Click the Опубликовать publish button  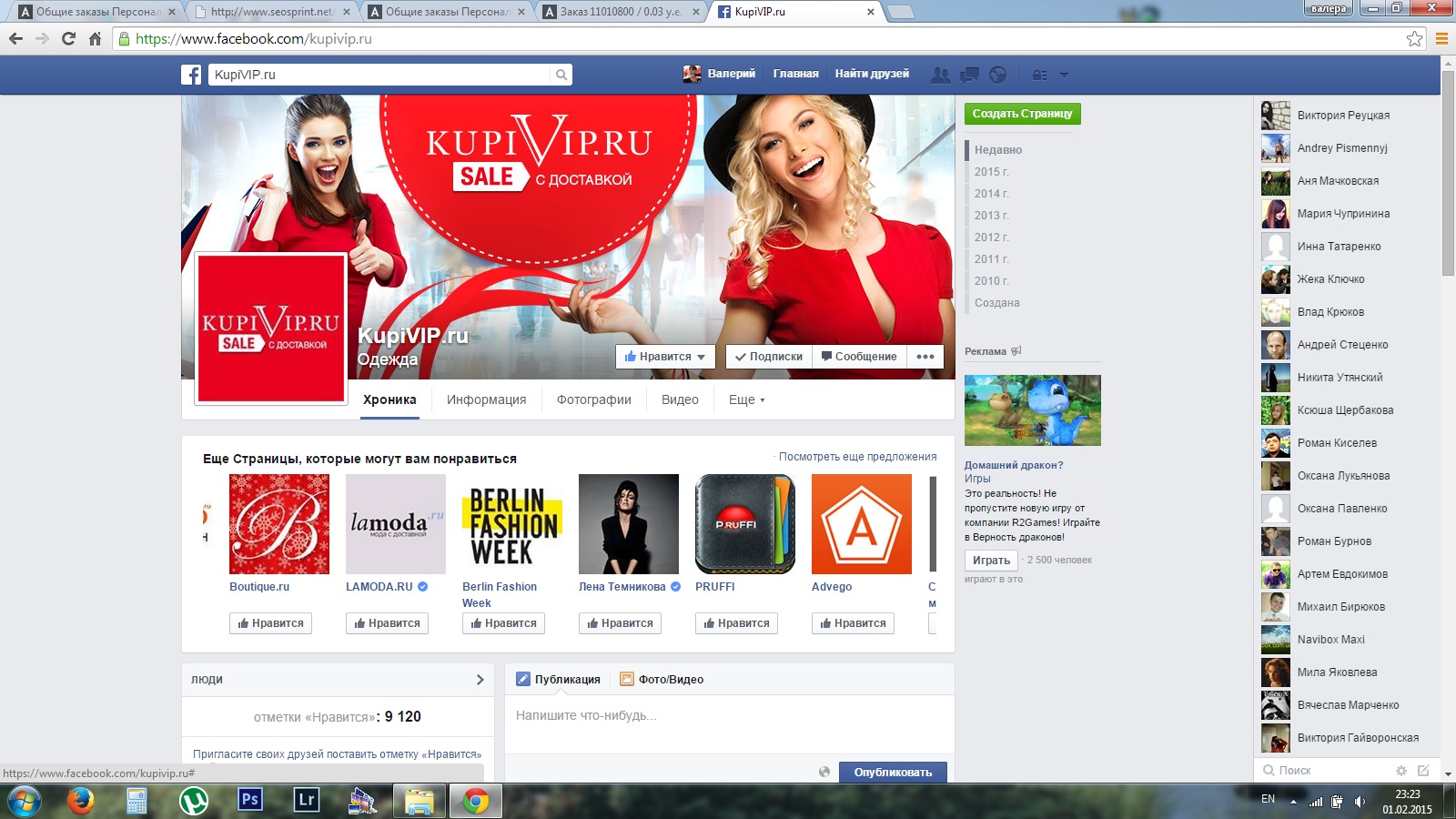893,772
